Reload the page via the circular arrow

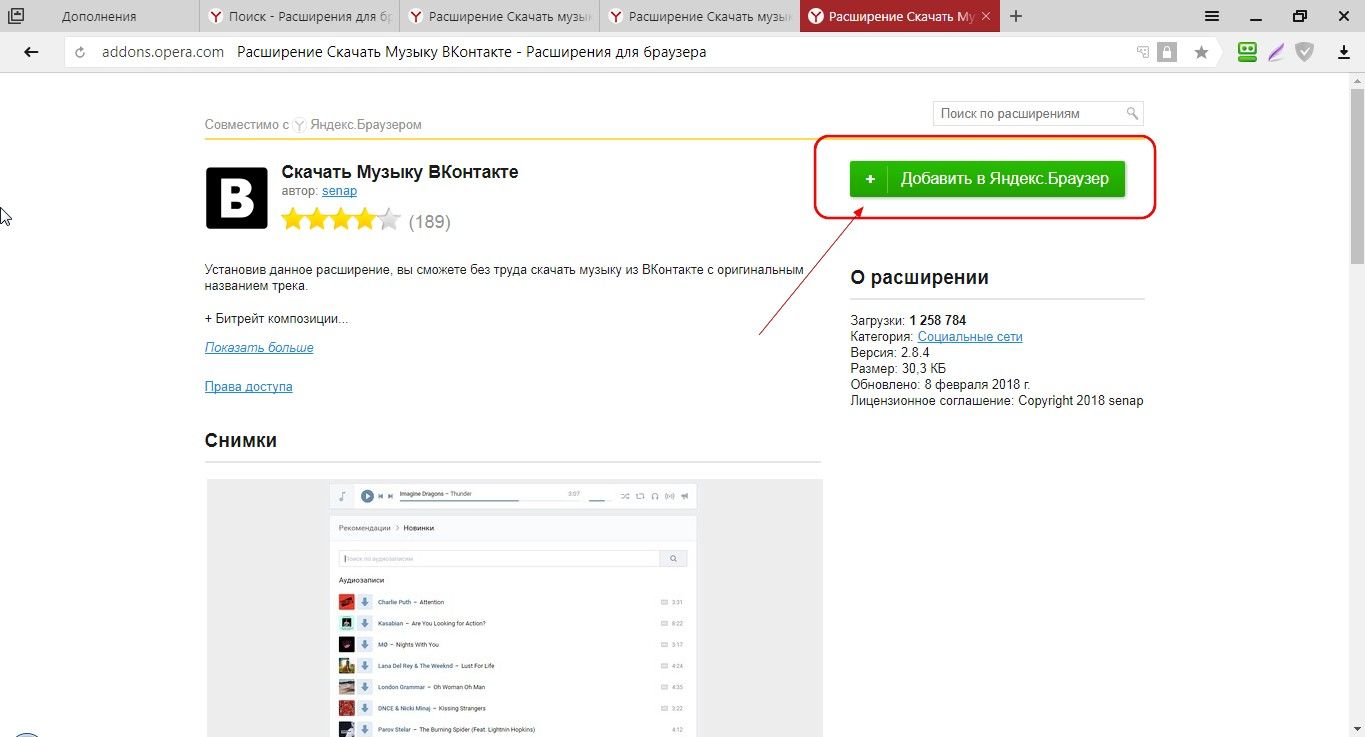coord(80,52)
